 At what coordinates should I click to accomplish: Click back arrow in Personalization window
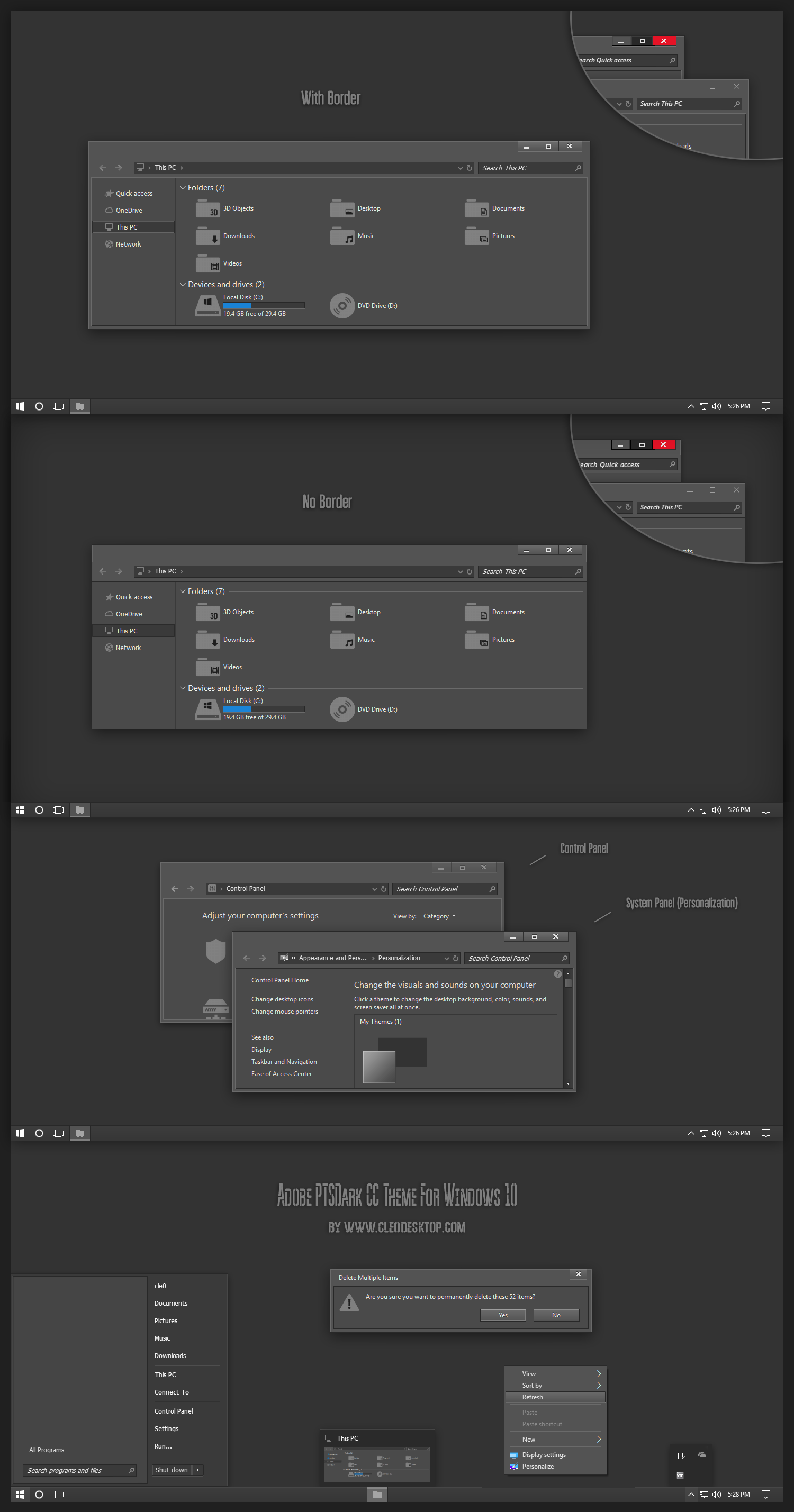247,959
